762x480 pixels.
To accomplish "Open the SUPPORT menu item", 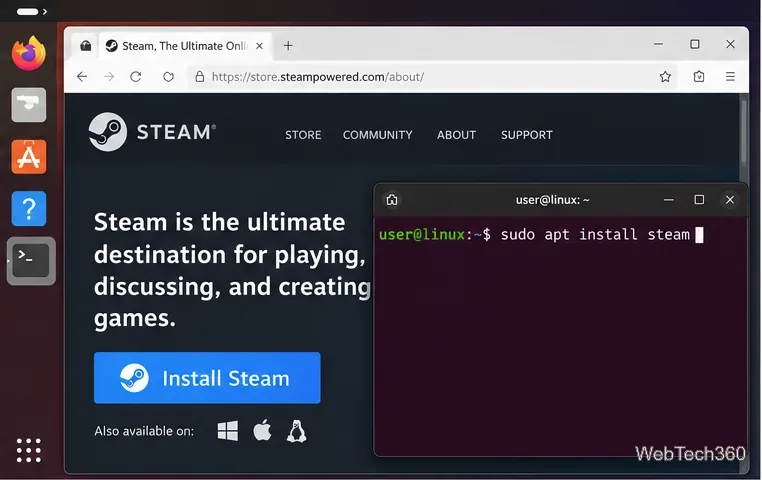I will click(x=527, y=135).
